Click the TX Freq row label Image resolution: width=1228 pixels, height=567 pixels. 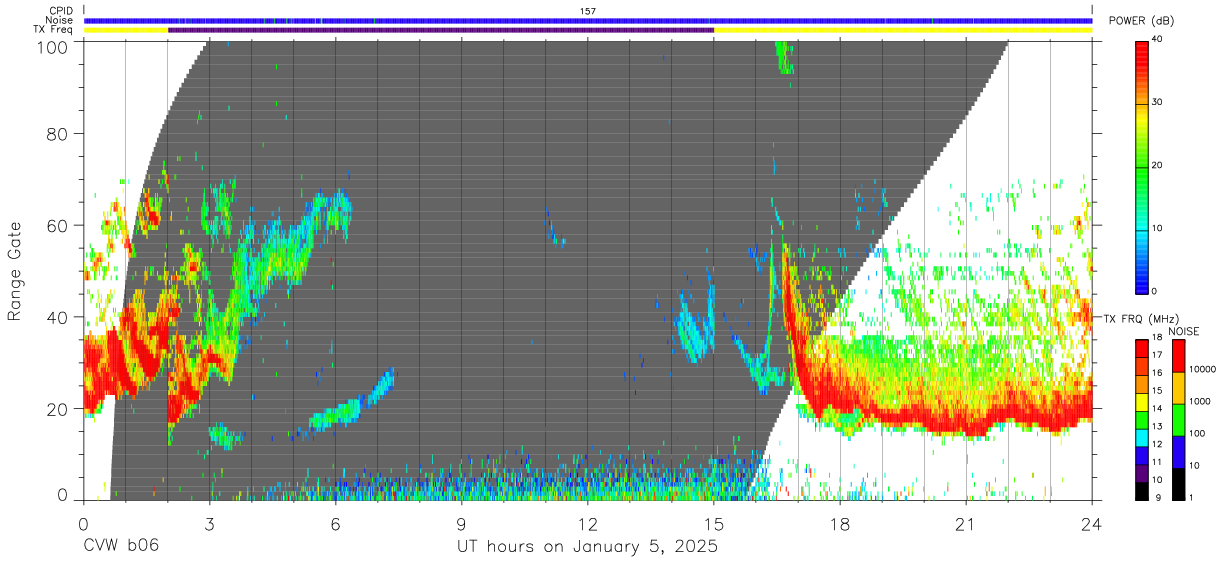pyautogui.click(x=54, y=30)
